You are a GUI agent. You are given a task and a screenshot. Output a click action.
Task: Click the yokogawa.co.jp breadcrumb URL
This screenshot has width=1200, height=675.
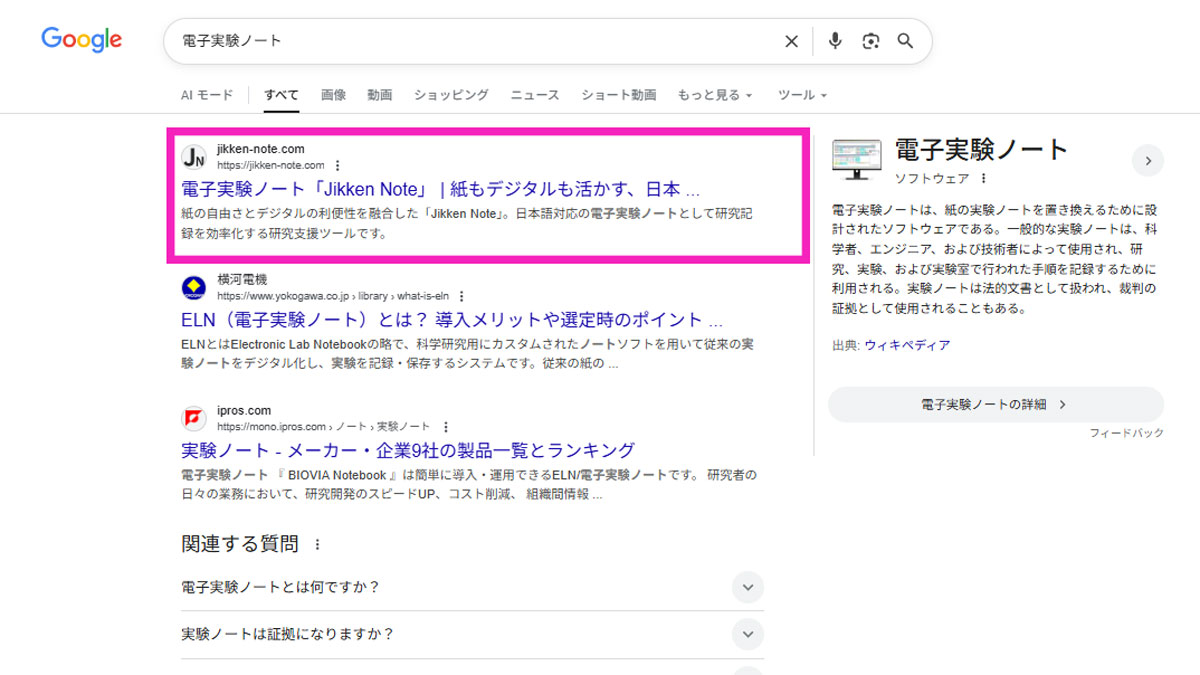[x=333, y=296]
